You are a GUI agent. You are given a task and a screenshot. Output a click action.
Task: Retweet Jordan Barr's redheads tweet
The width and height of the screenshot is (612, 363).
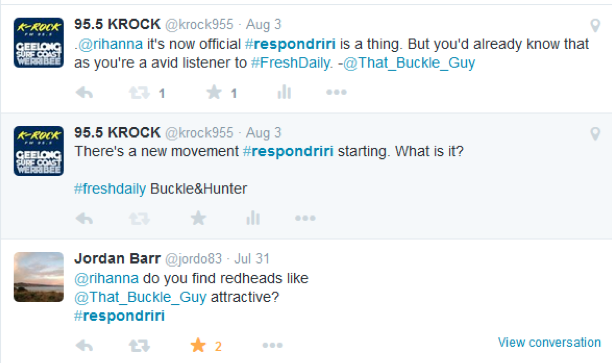[139, 346]
